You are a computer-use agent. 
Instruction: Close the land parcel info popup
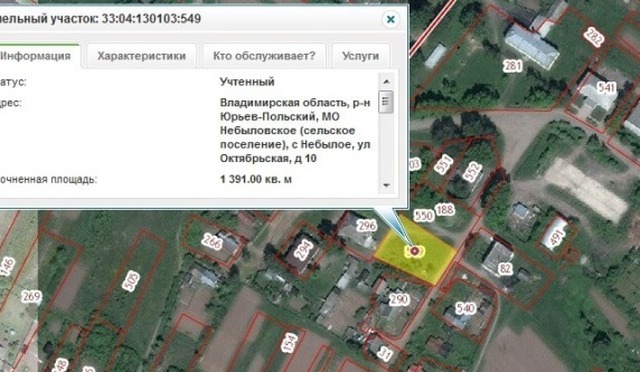(x=390, y=19)
